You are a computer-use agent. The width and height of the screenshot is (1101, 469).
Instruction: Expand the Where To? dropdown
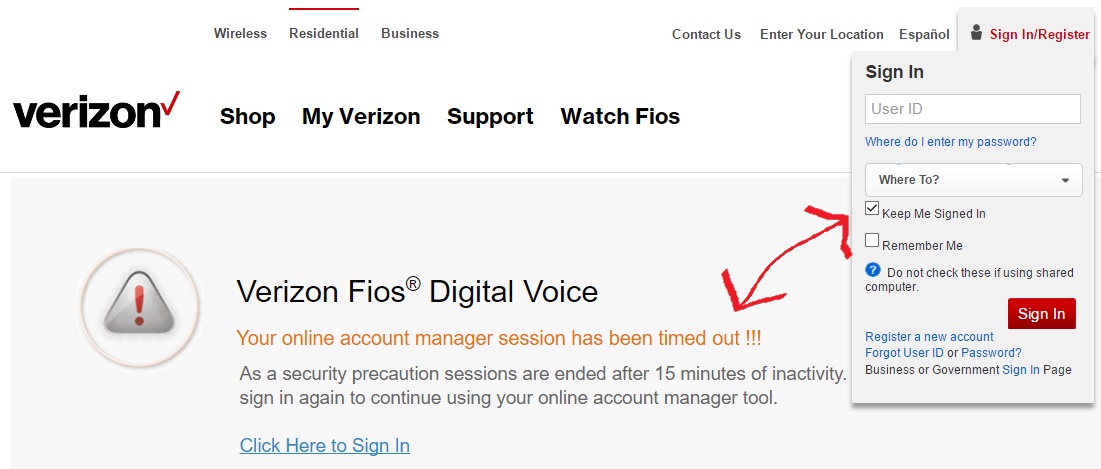[x=973, y=180]
